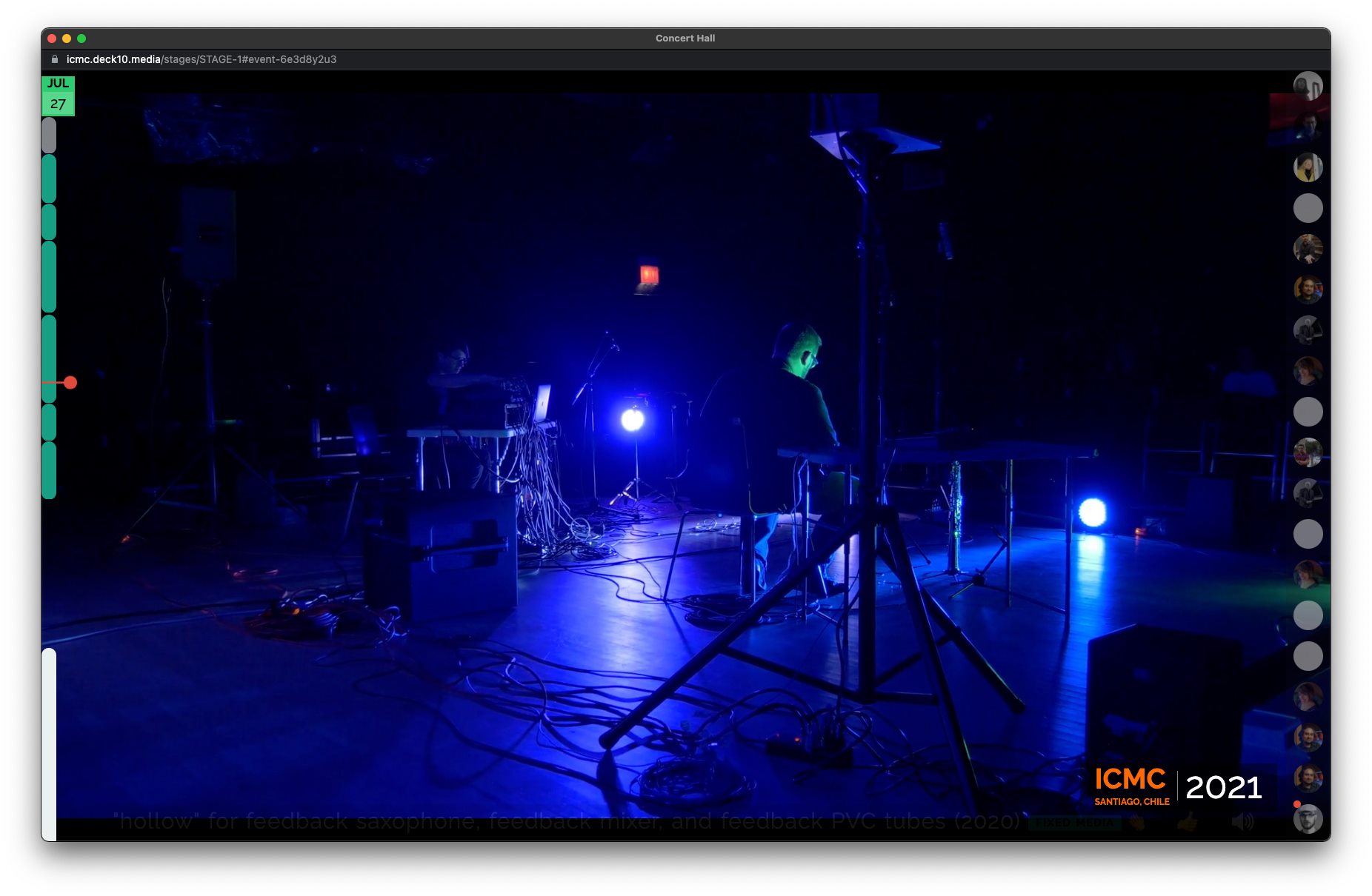Focus the icmc.deck10.media address bar

point(202,59)
